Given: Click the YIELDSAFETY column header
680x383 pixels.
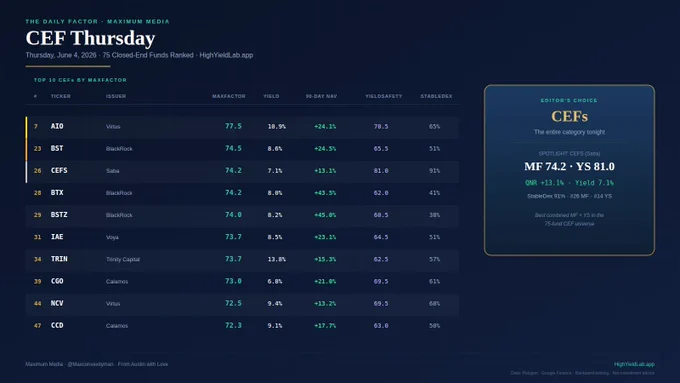Looking at the screenshot, I should coord(383,96).
